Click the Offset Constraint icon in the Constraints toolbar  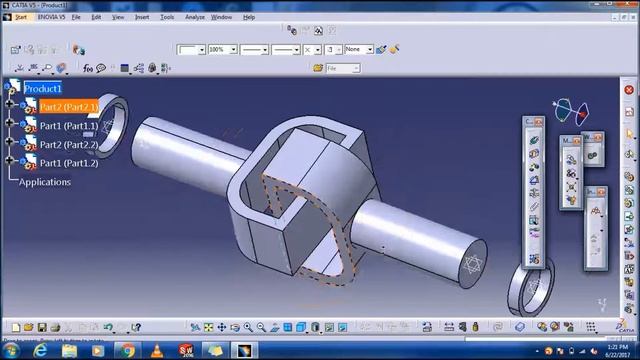coord(534,167)
